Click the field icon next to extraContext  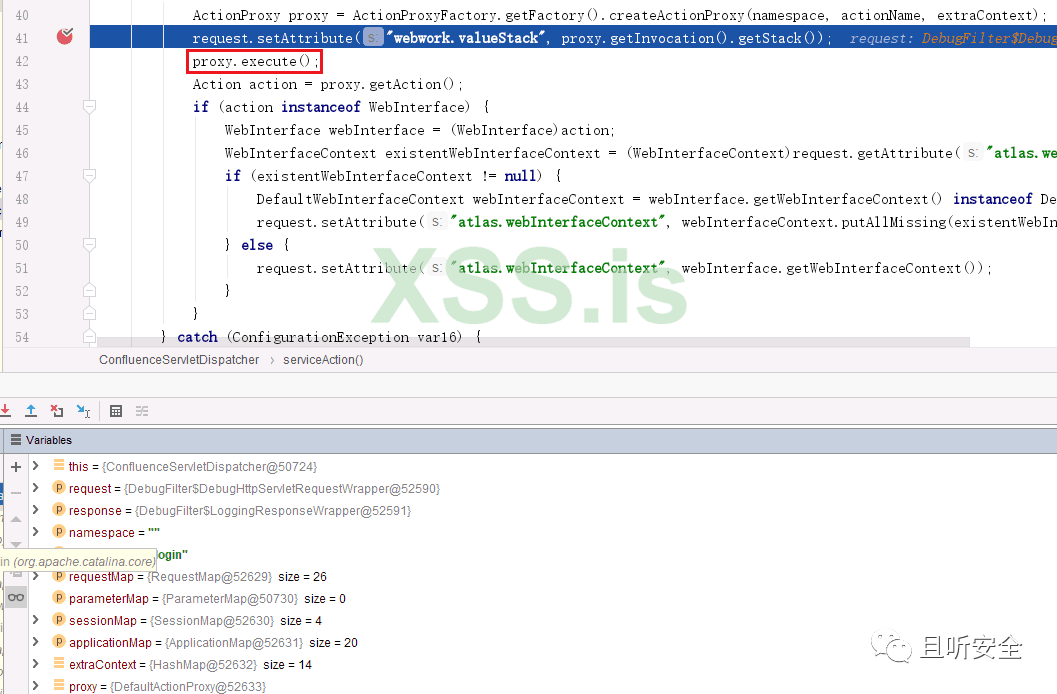coord(59,664)
